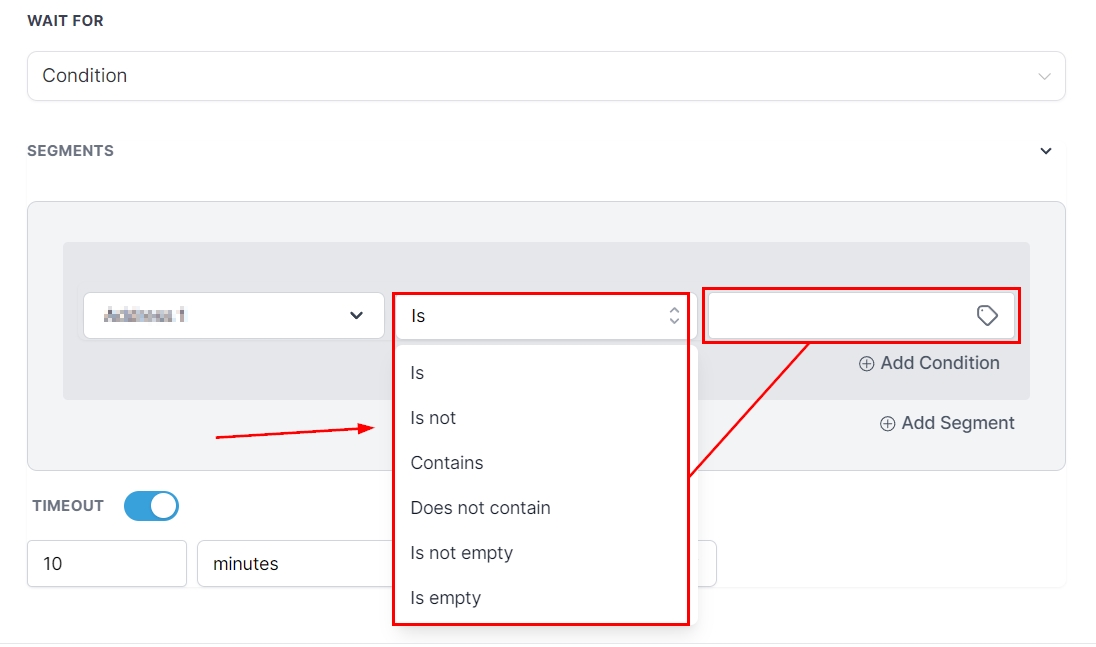Focus the empty condition value input field

click(x=840, y=316)
